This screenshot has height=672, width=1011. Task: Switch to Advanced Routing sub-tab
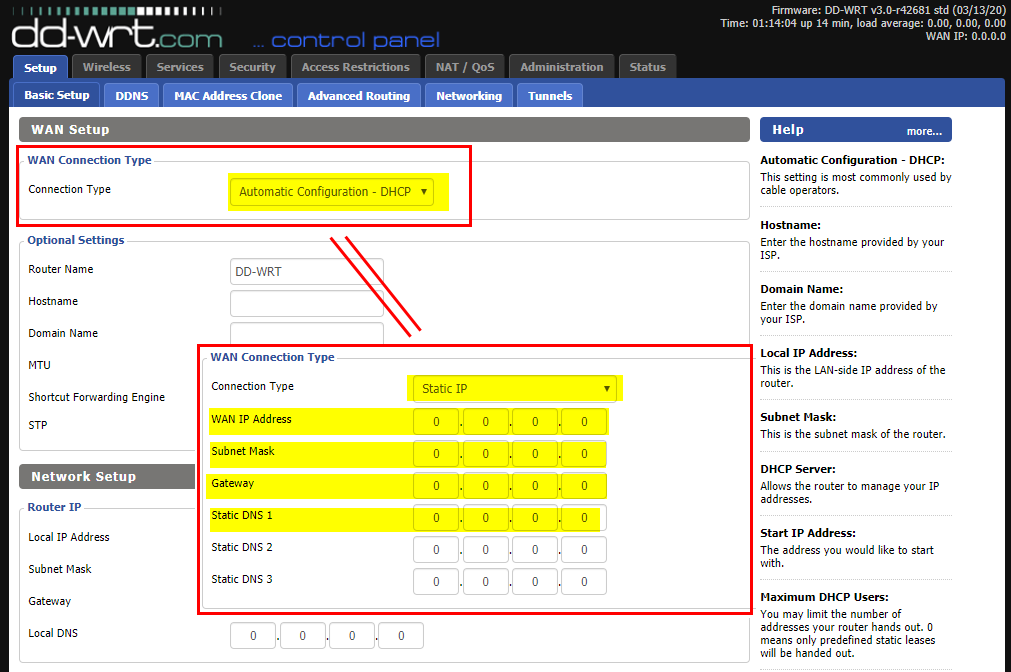tap(358, 95)
